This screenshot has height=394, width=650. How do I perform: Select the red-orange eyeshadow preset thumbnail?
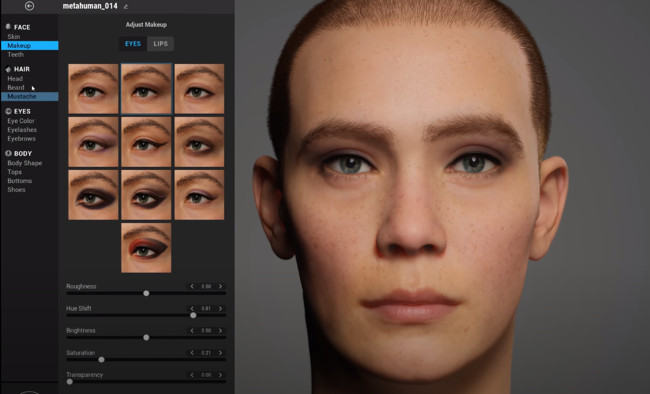click(x=146, y=248)
